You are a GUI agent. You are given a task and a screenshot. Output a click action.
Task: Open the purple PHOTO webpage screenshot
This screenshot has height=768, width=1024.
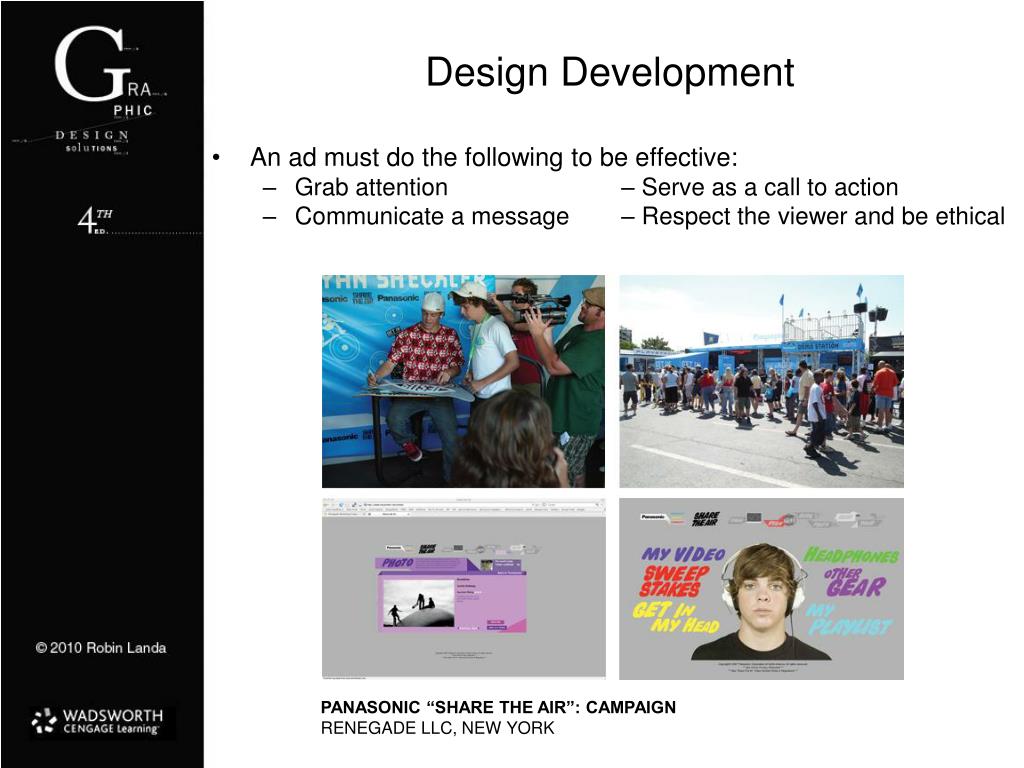464,589
